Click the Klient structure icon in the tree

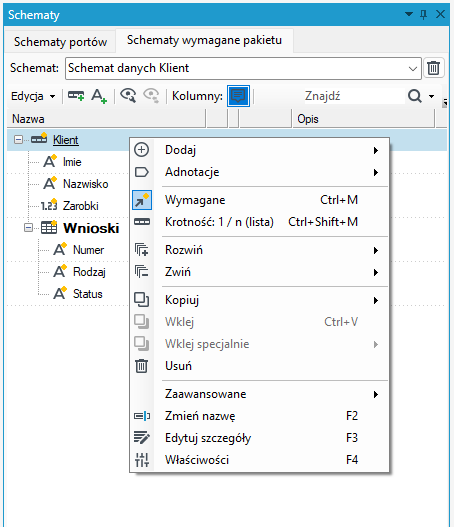point(39,138)
